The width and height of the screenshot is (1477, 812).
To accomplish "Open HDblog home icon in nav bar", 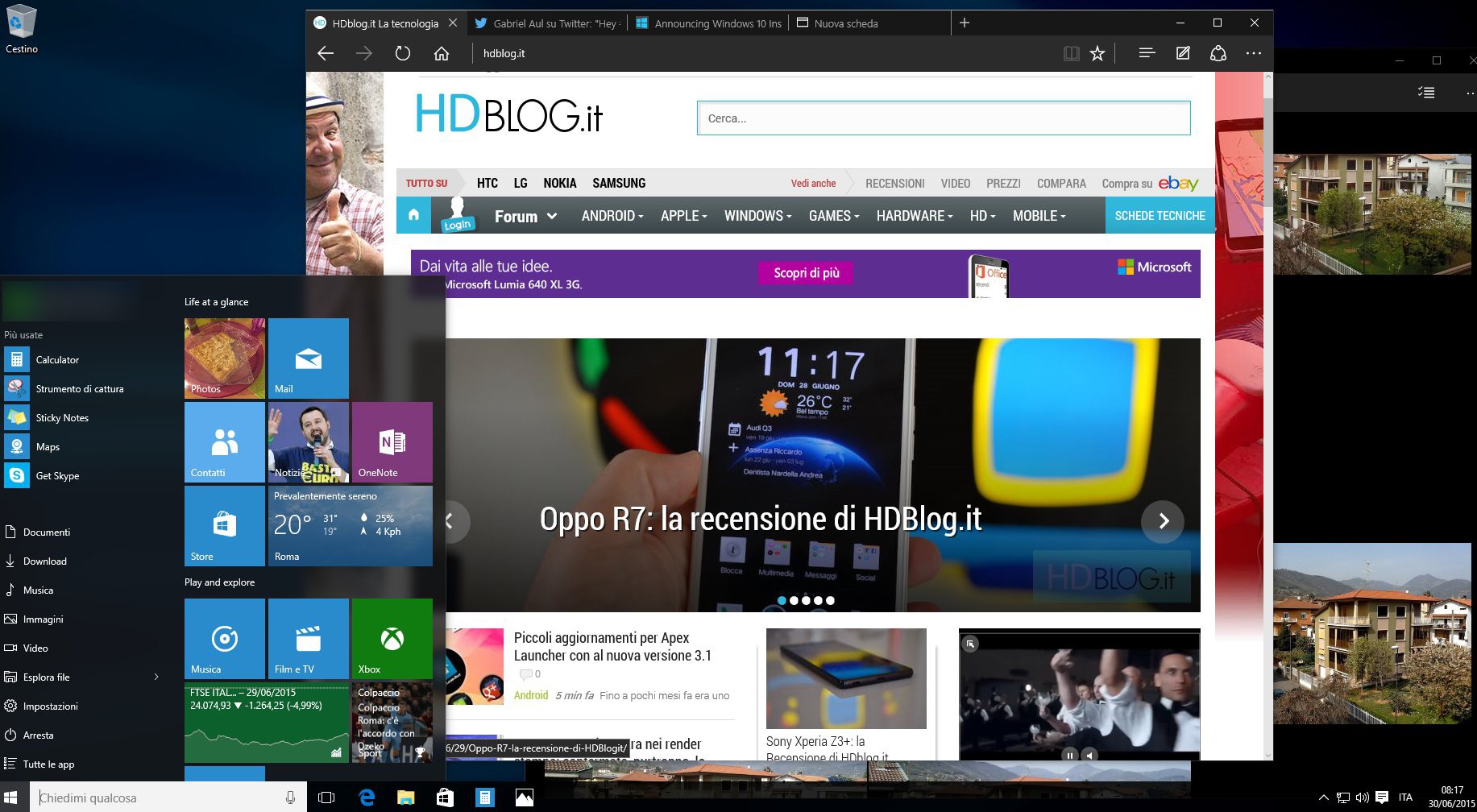I will point(413,215).
